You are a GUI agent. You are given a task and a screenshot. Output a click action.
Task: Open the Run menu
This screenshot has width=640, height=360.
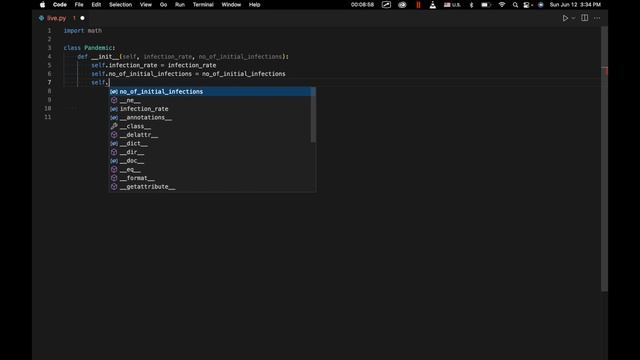[180, 5]
